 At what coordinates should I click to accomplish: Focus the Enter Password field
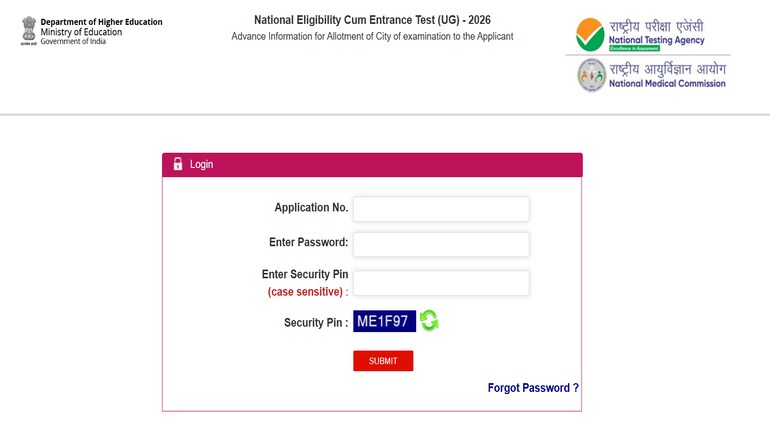(441, 244)
